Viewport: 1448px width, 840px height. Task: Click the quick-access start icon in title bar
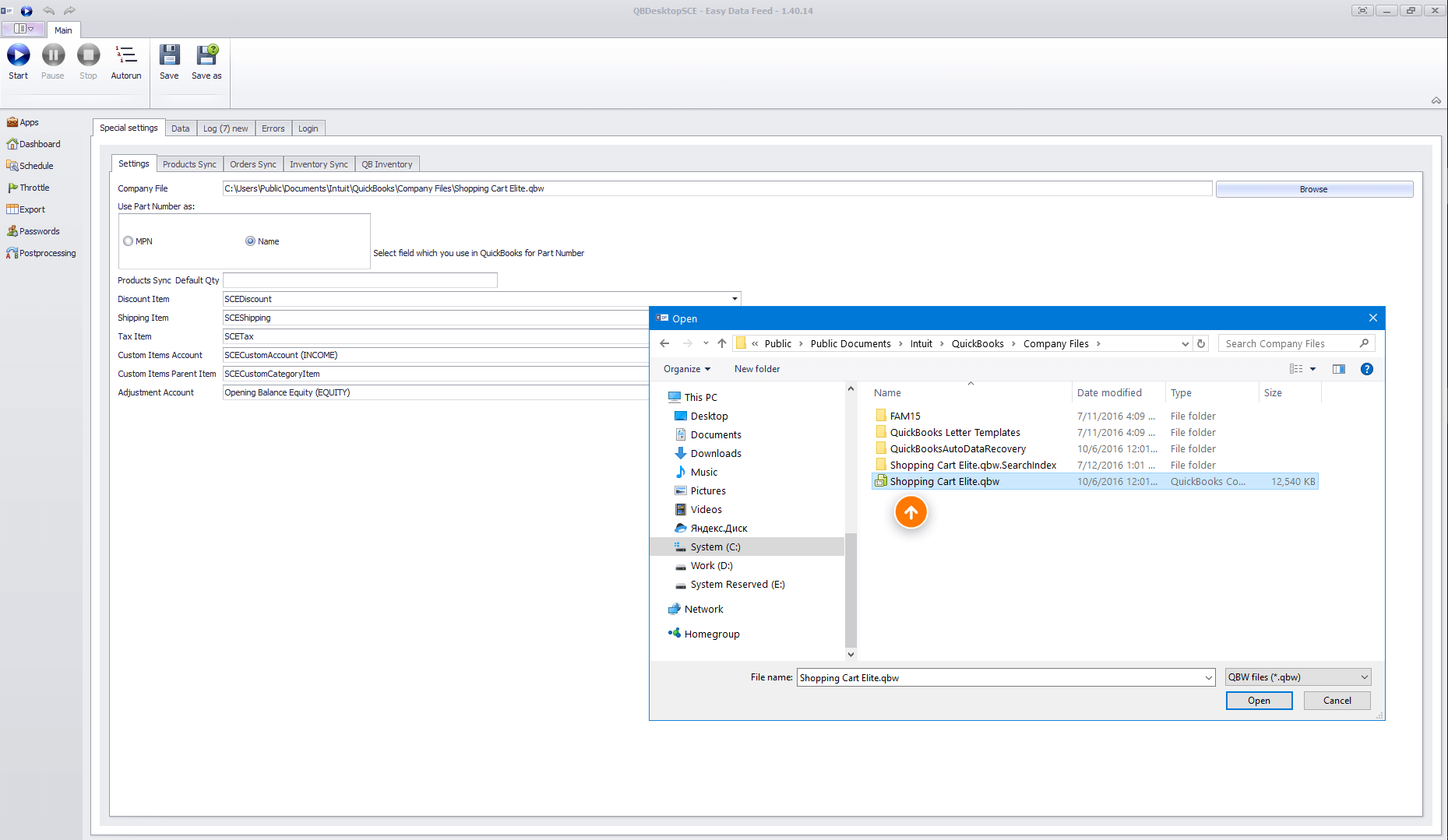coord(26,11)
